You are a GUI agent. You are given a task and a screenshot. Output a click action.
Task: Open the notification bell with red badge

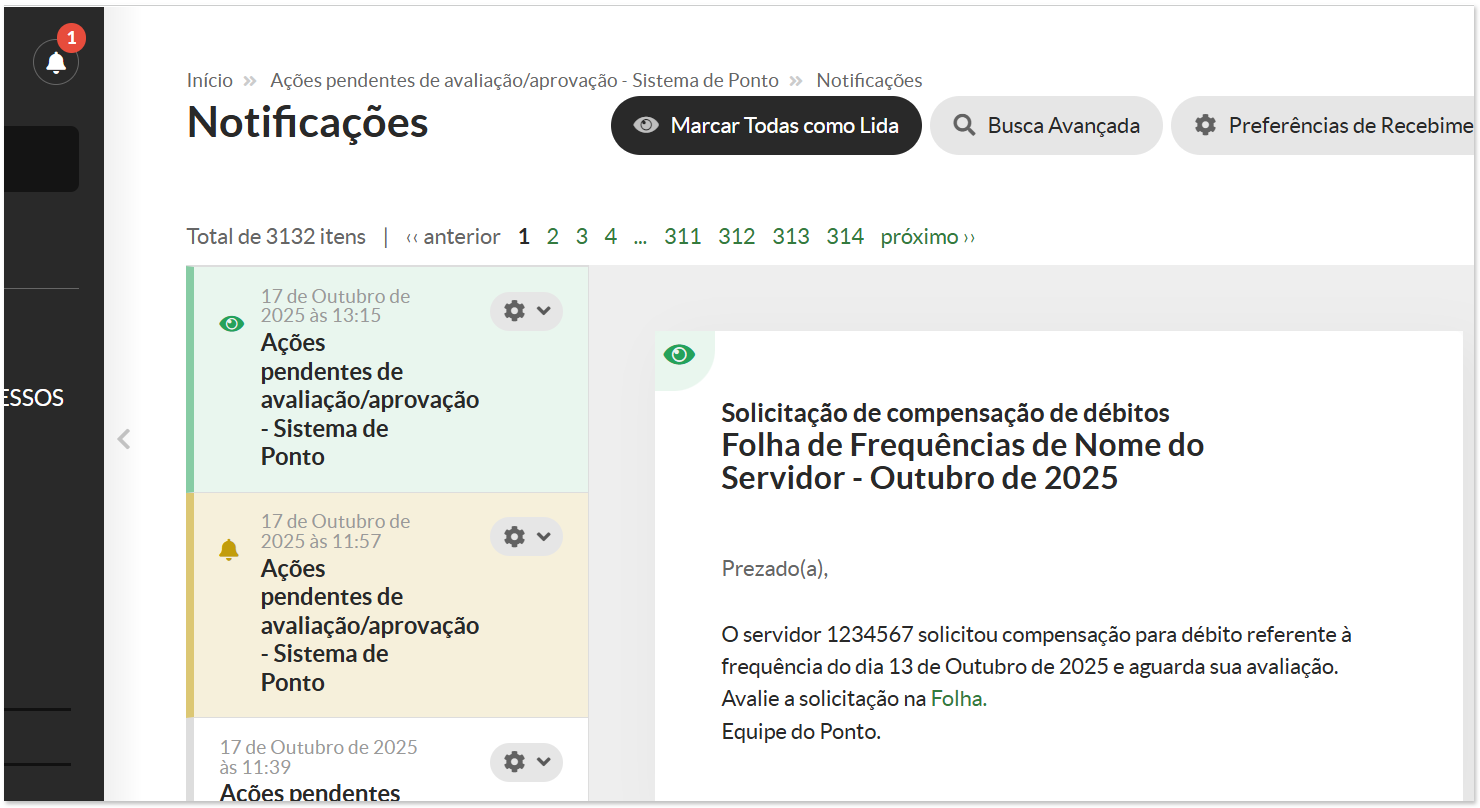tap(56, 62)
